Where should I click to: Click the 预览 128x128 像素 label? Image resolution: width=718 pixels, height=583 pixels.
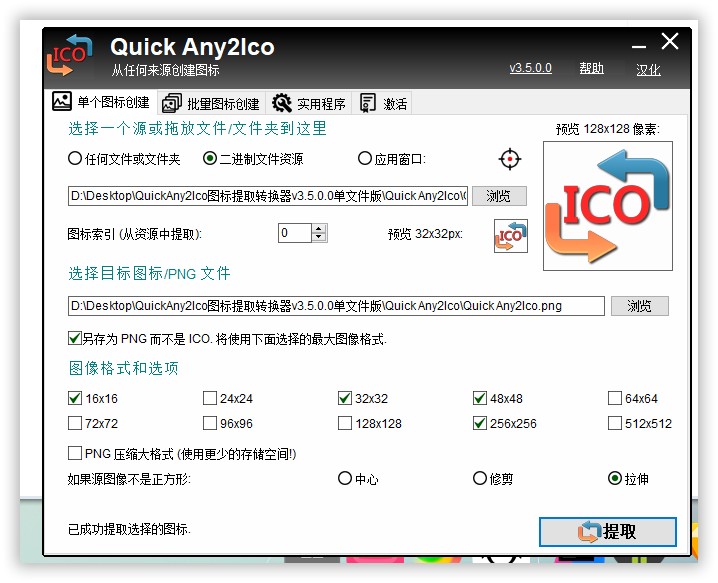pos(608,129)
